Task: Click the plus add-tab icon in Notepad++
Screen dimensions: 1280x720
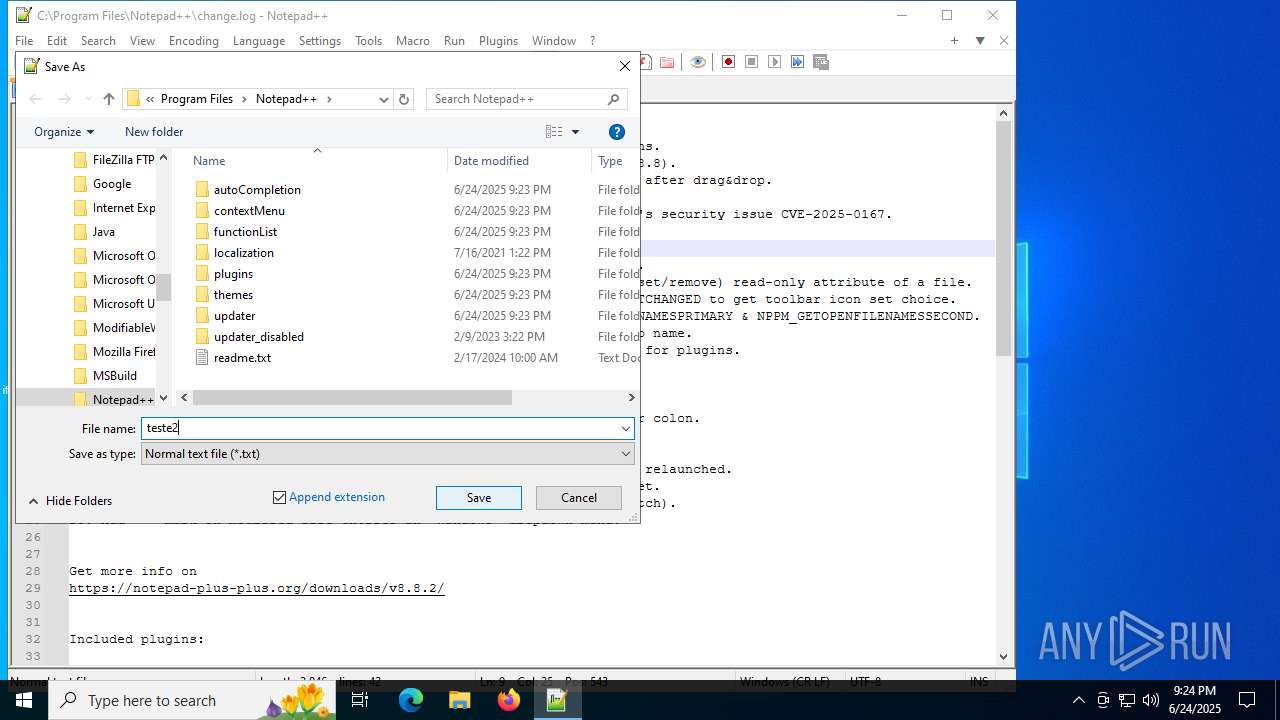Action: tap(954, 41)
